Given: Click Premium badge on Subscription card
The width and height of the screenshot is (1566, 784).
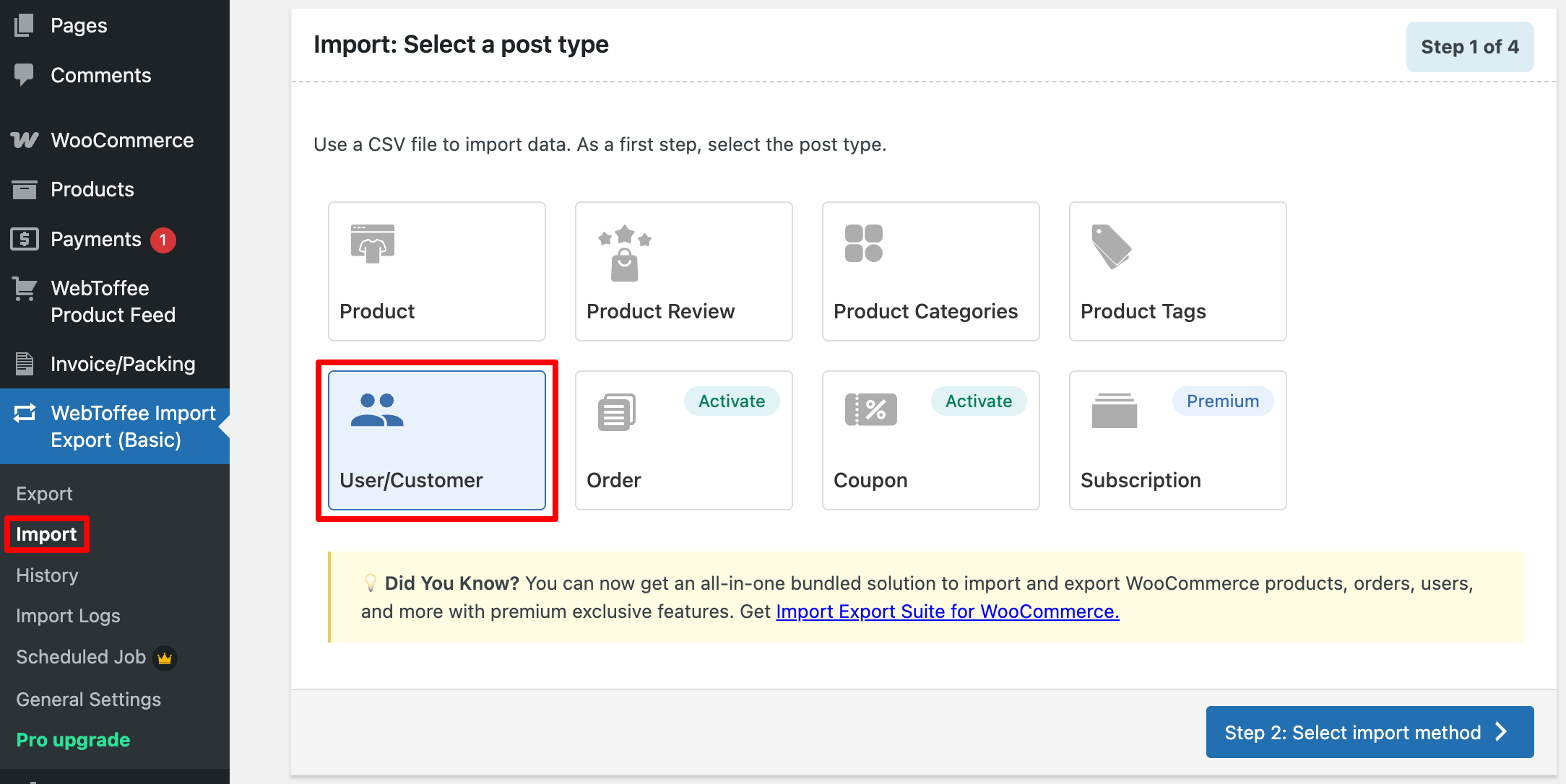Looking at the screenshot, I should pyautogui.click(x=1223, y=401).
